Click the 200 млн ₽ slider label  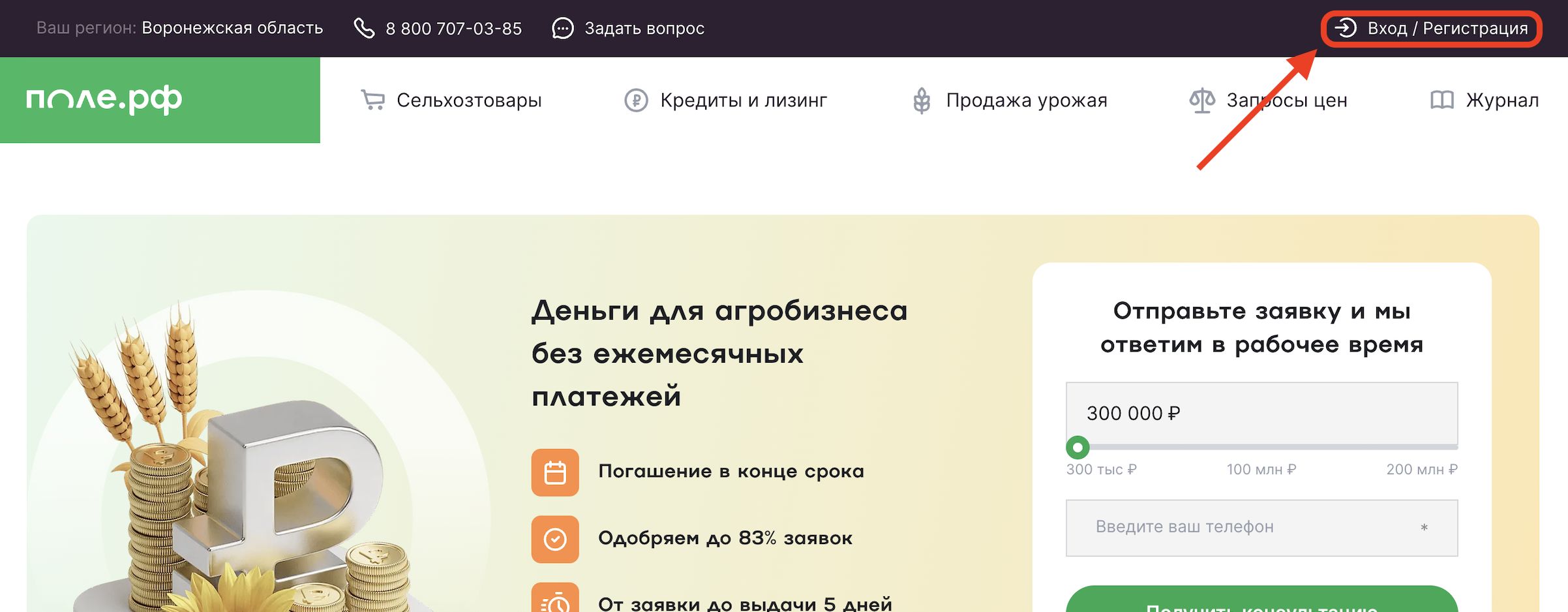[x=1422, y=469]
